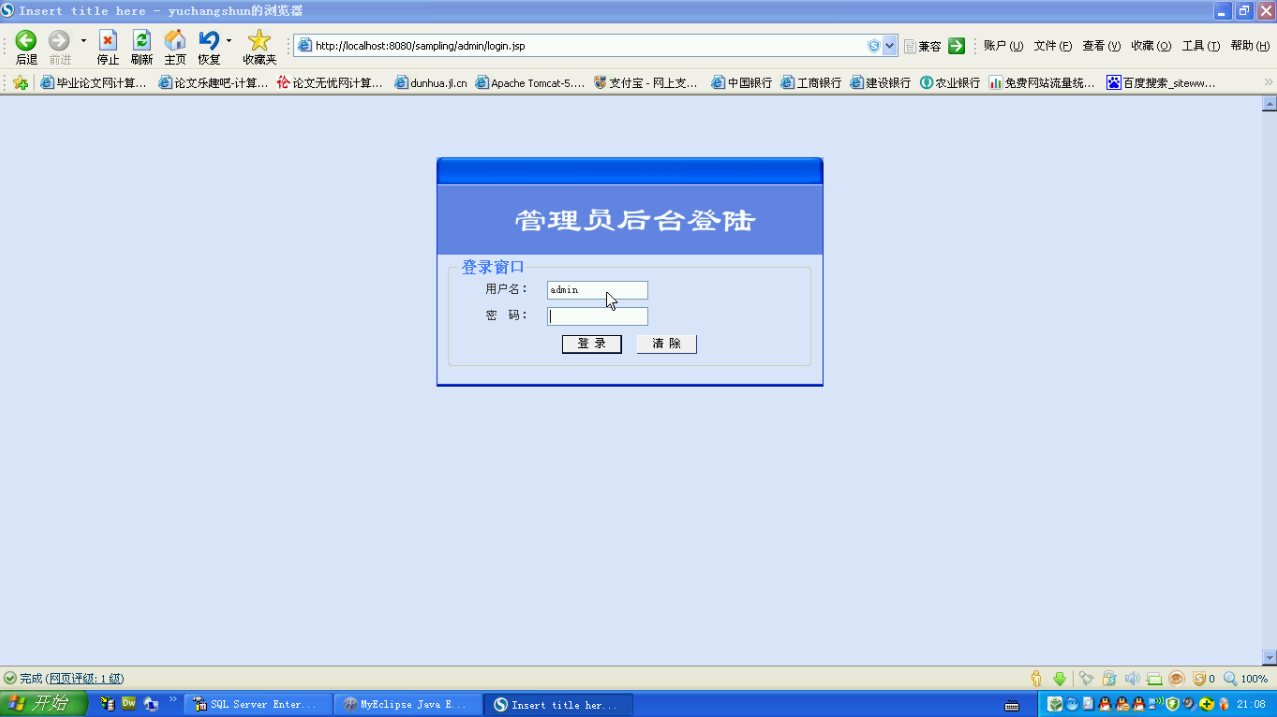Open the 查看 menu
The width and height of the screenshot is (1277, 717).
(x=1101, y=46)
